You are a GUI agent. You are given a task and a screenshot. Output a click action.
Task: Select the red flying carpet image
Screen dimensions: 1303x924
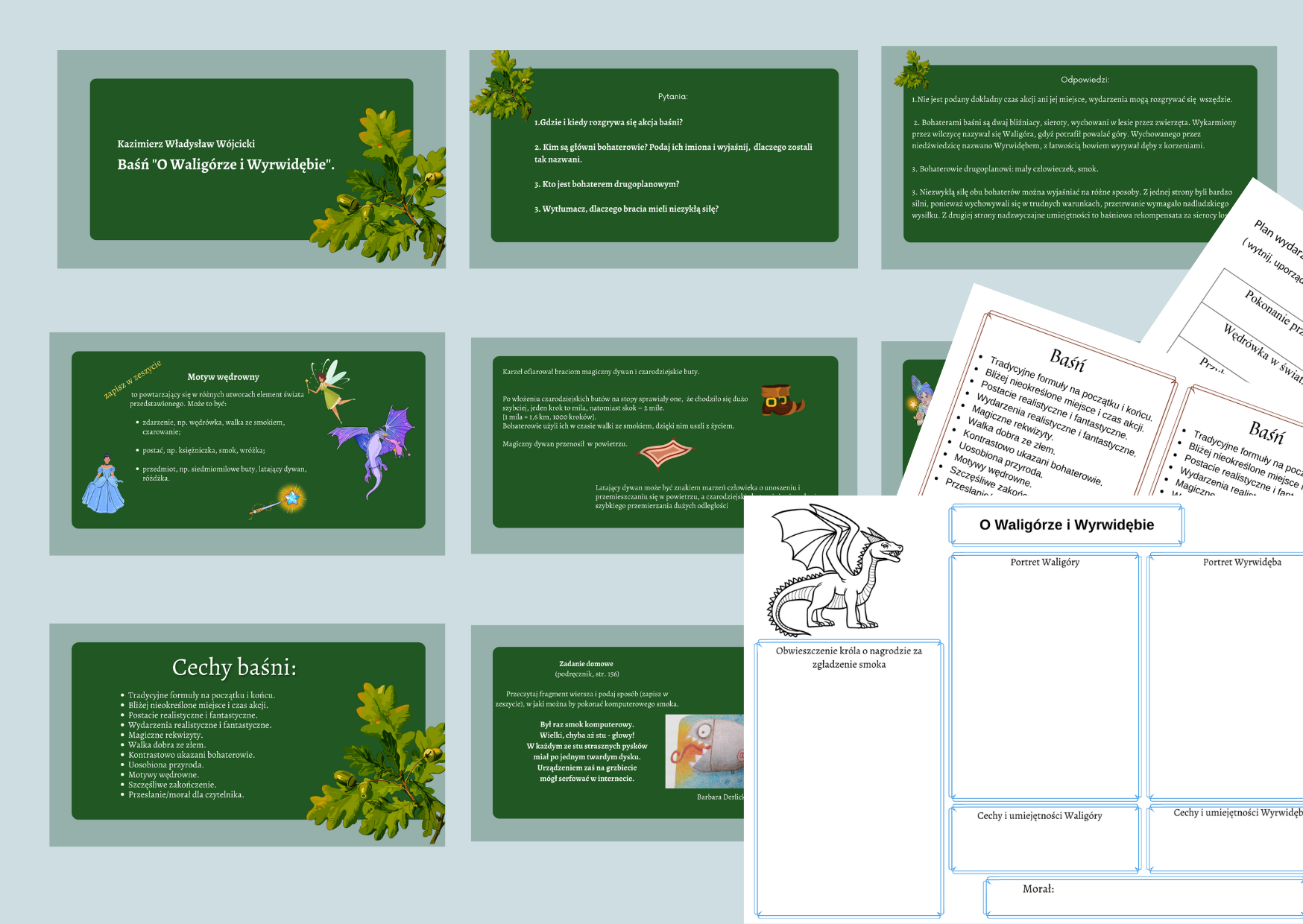(665, 452)
